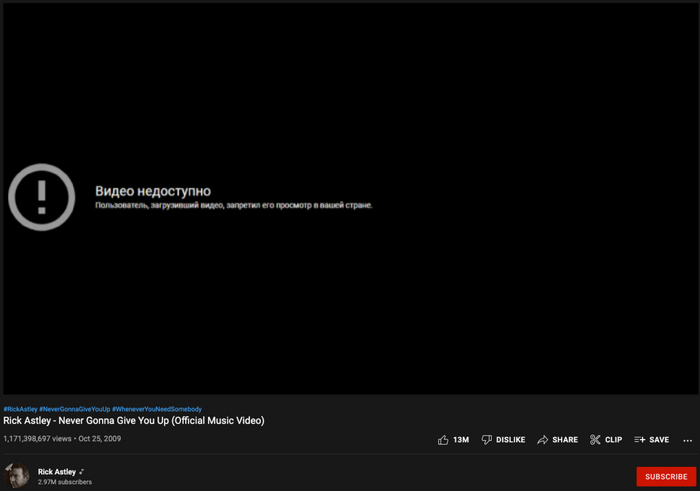Screen dimensions: 700x491
Task: Open Rick Astley's channel avatar
Action: tap(16, 476)
